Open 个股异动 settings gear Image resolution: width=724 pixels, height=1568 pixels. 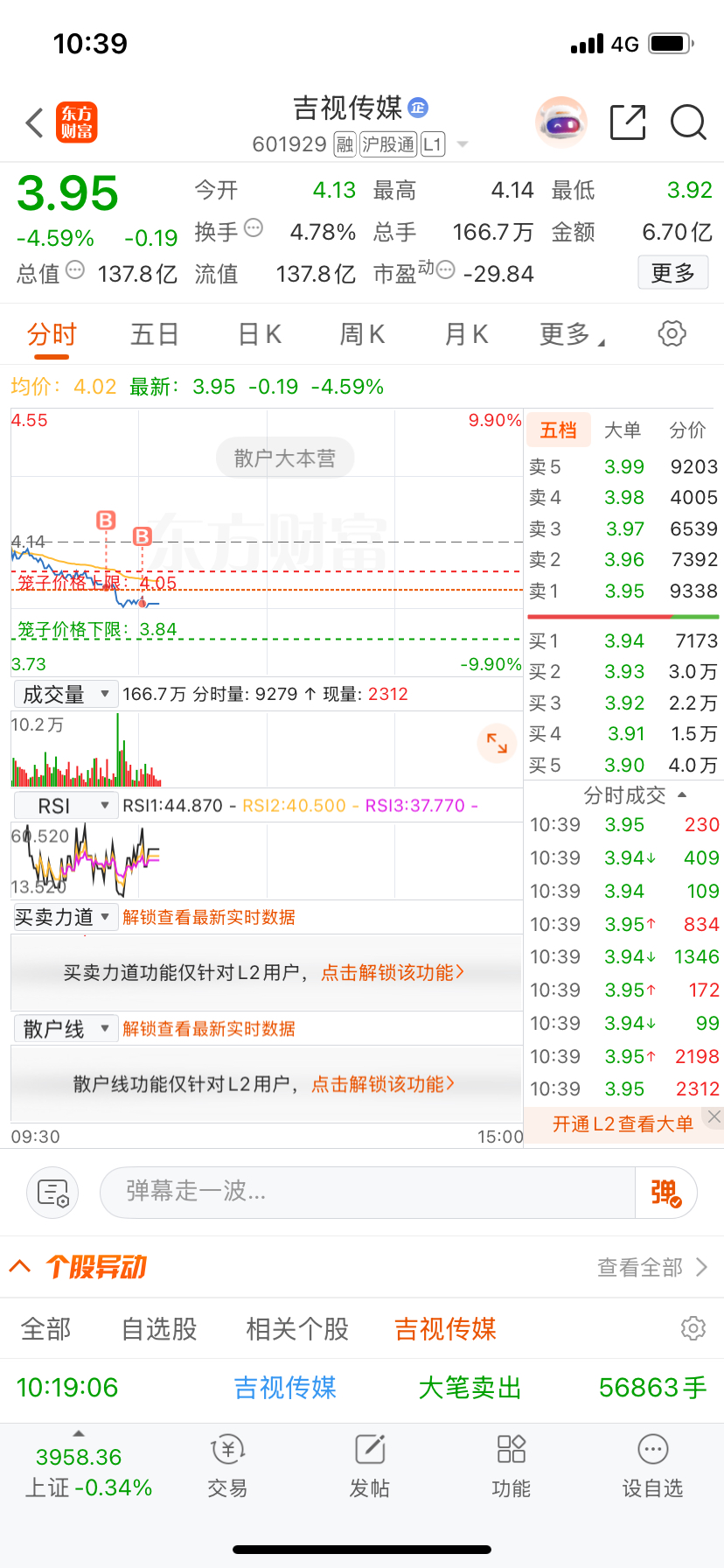[x=693, y=1328]
